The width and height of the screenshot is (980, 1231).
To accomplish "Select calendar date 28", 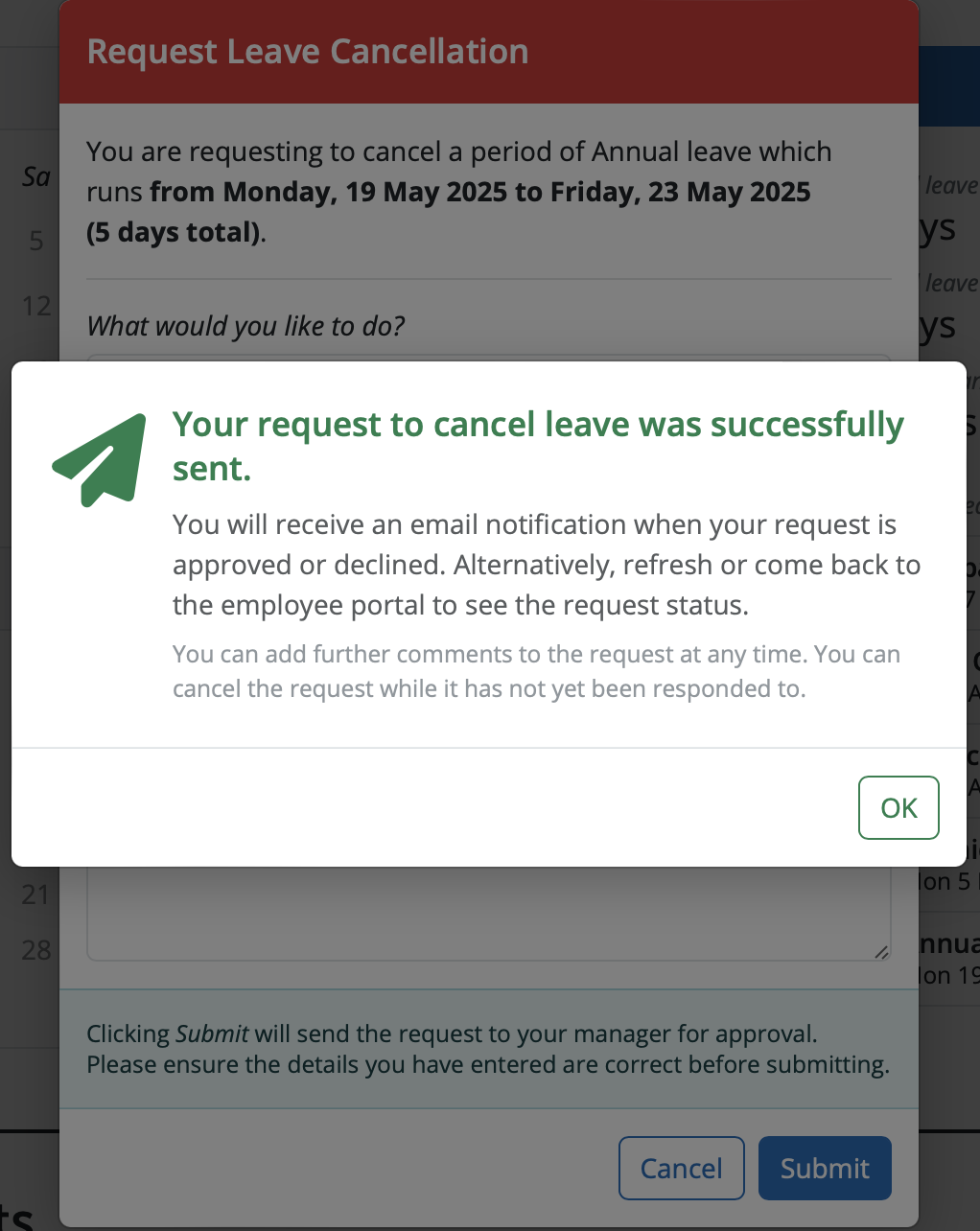I will pos(36,950).
